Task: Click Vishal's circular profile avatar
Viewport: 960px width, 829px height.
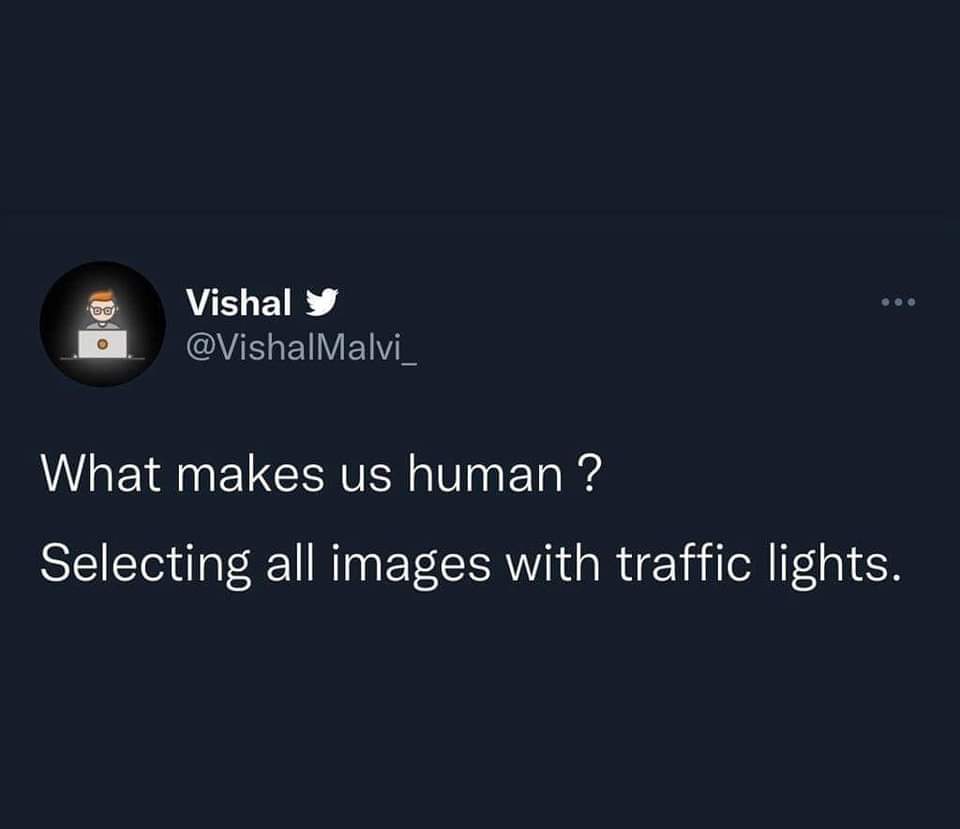Action: point(102,324)
